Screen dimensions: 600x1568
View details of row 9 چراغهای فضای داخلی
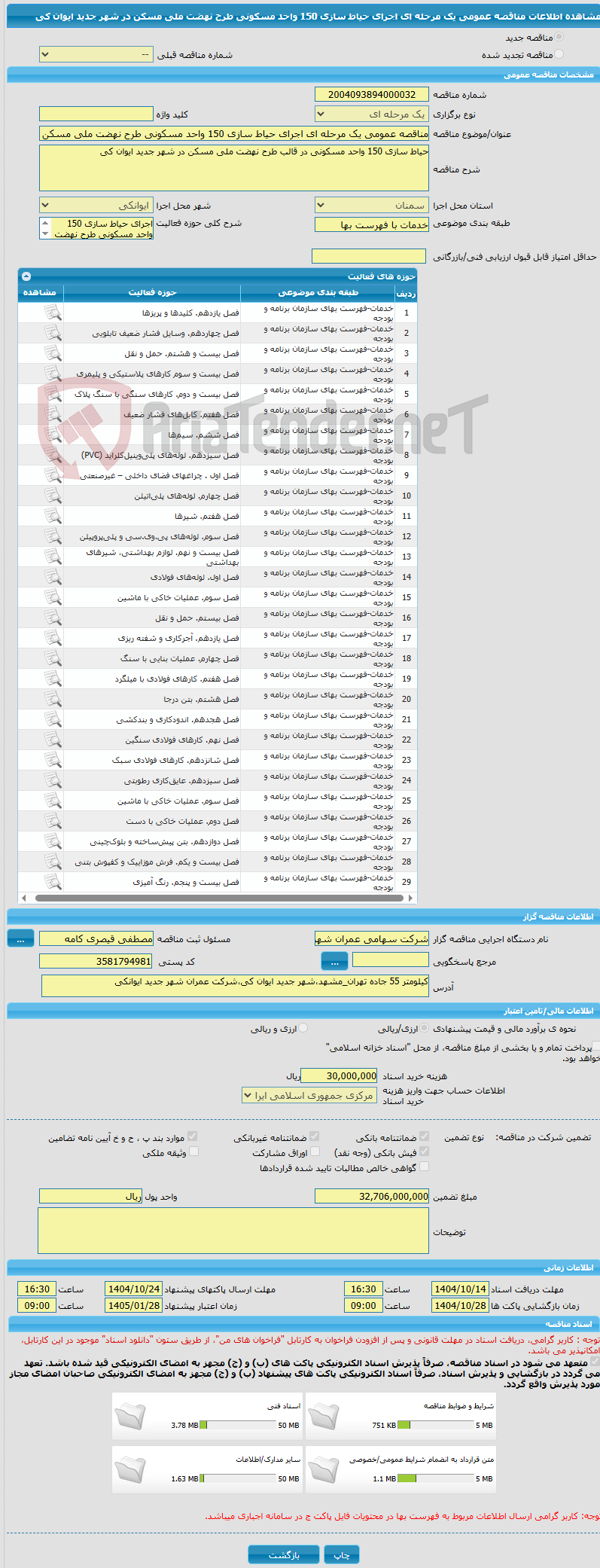pos(53,475)
